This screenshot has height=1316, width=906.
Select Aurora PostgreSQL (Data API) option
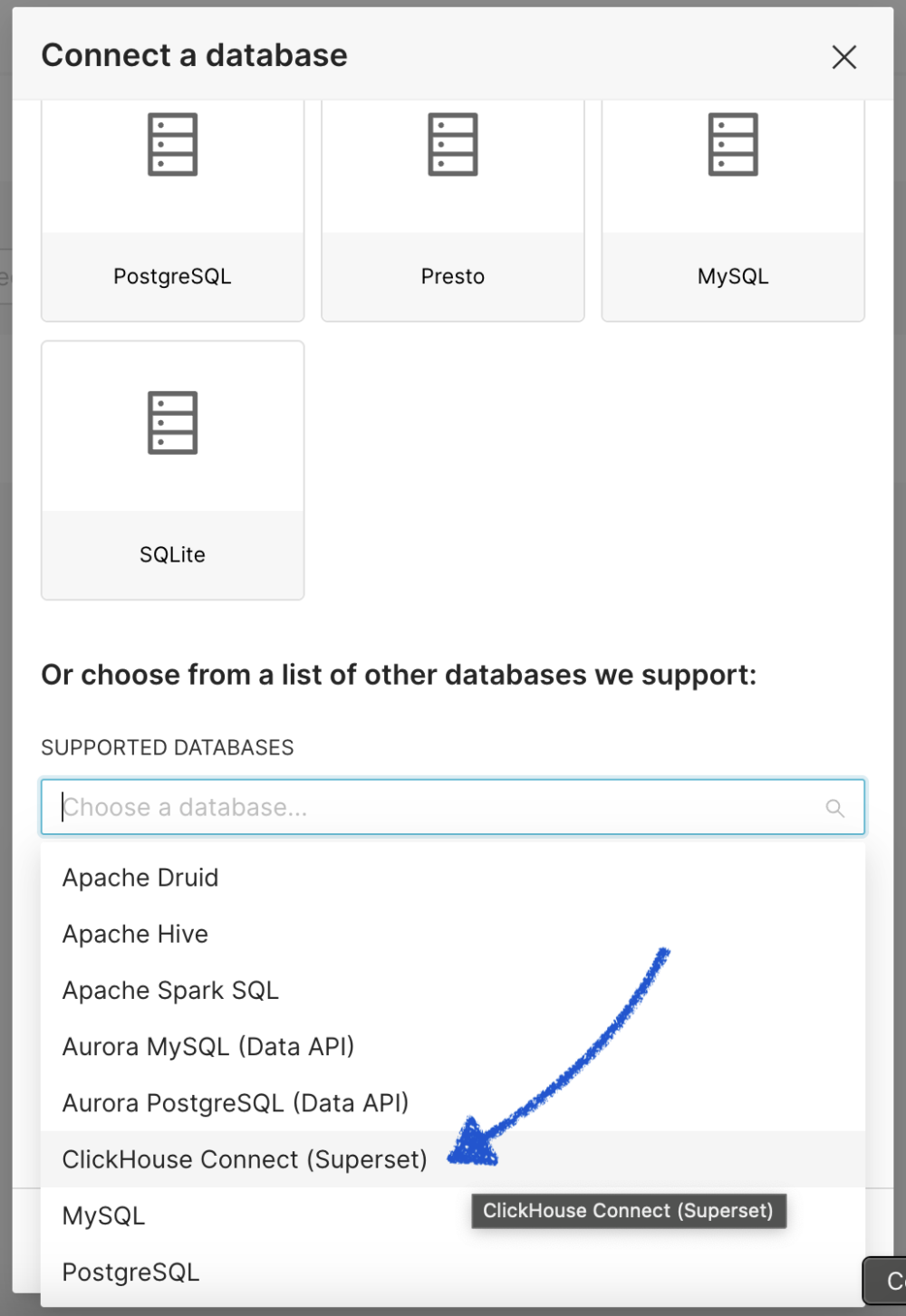(235, 1102)
